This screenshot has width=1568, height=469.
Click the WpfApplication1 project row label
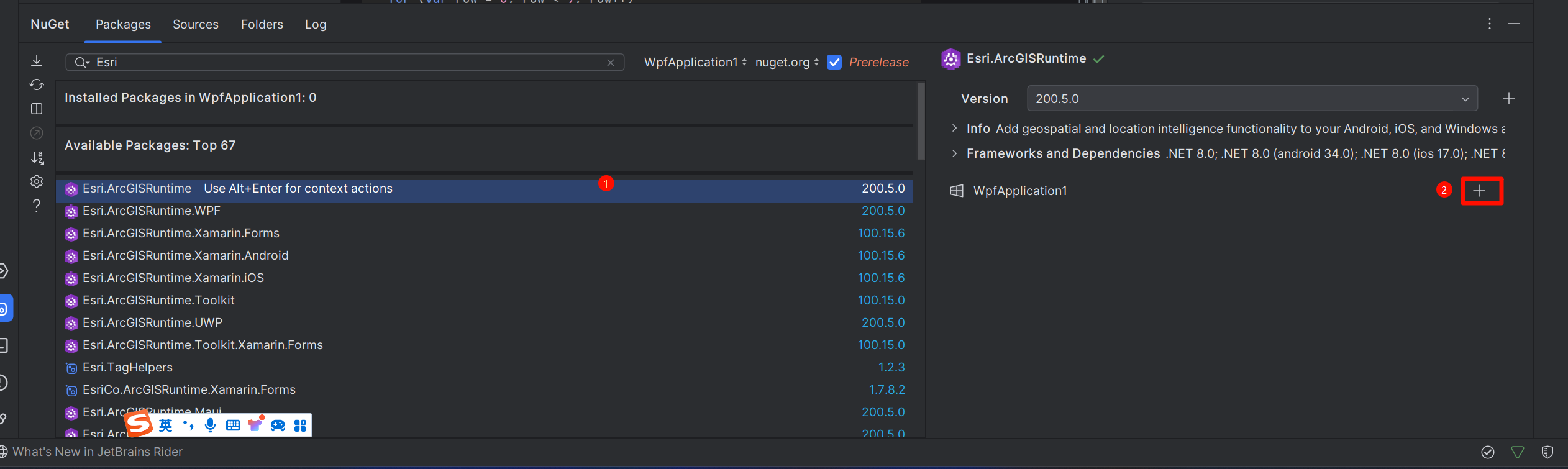click(x=1020, y=191)
